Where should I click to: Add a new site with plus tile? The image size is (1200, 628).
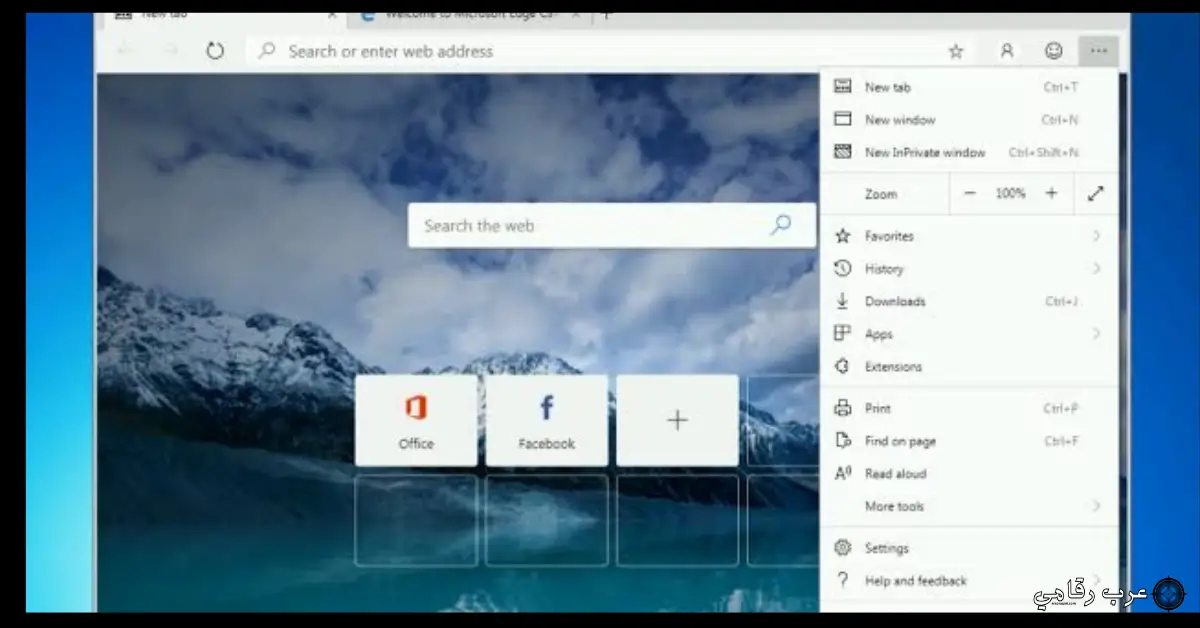tap(677, 420)
